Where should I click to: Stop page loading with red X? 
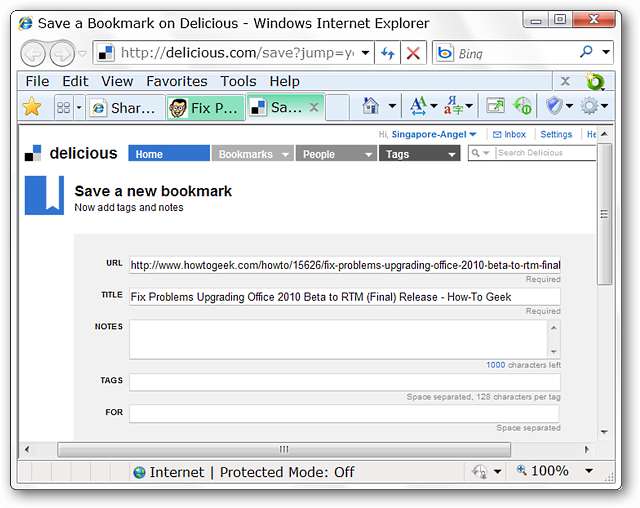click(413, 53)
